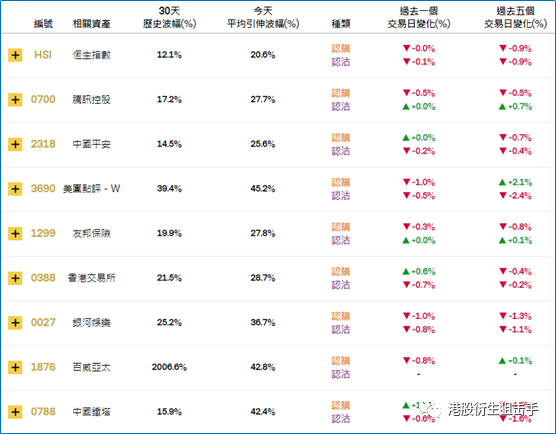Click the 過去五個交易日變化(%) column header

(x=516, y=17)
